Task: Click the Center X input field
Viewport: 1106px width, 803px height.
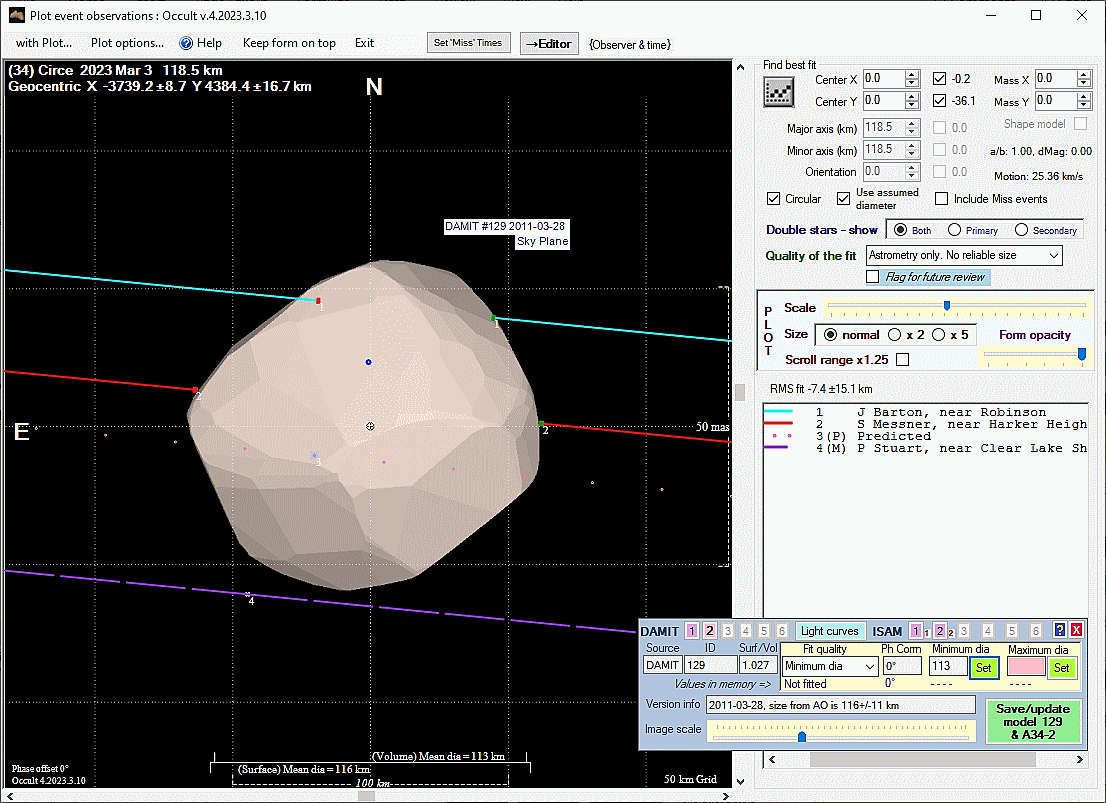Action: point(882,79)
